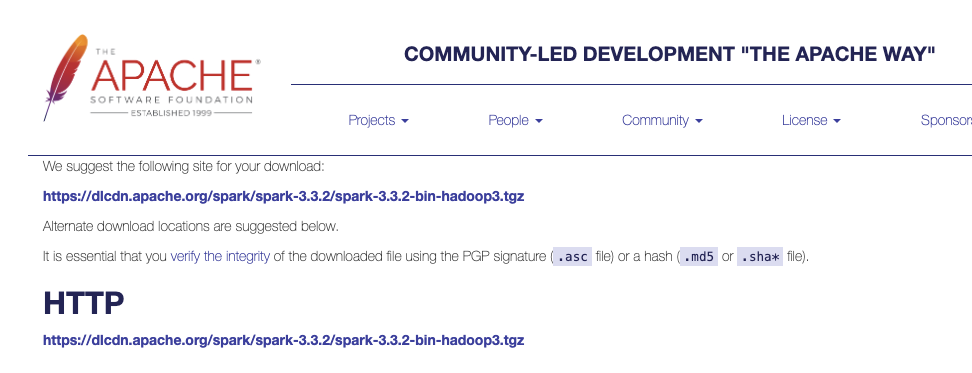Select the '.sha*' code label
This screenshot has height=373, width=972.
coord(759,257)
